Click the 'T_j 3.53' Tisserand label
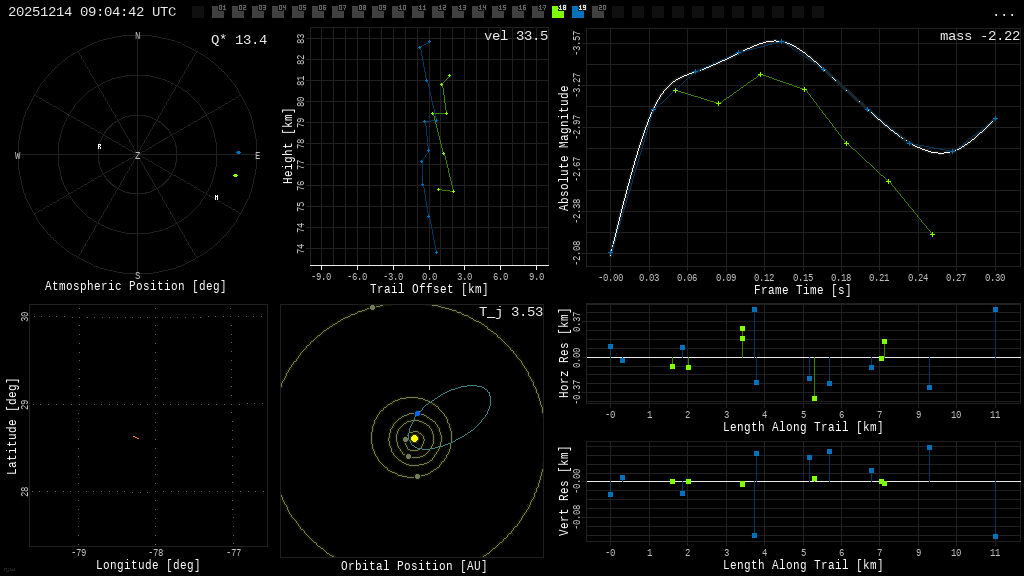 (510, 312)
